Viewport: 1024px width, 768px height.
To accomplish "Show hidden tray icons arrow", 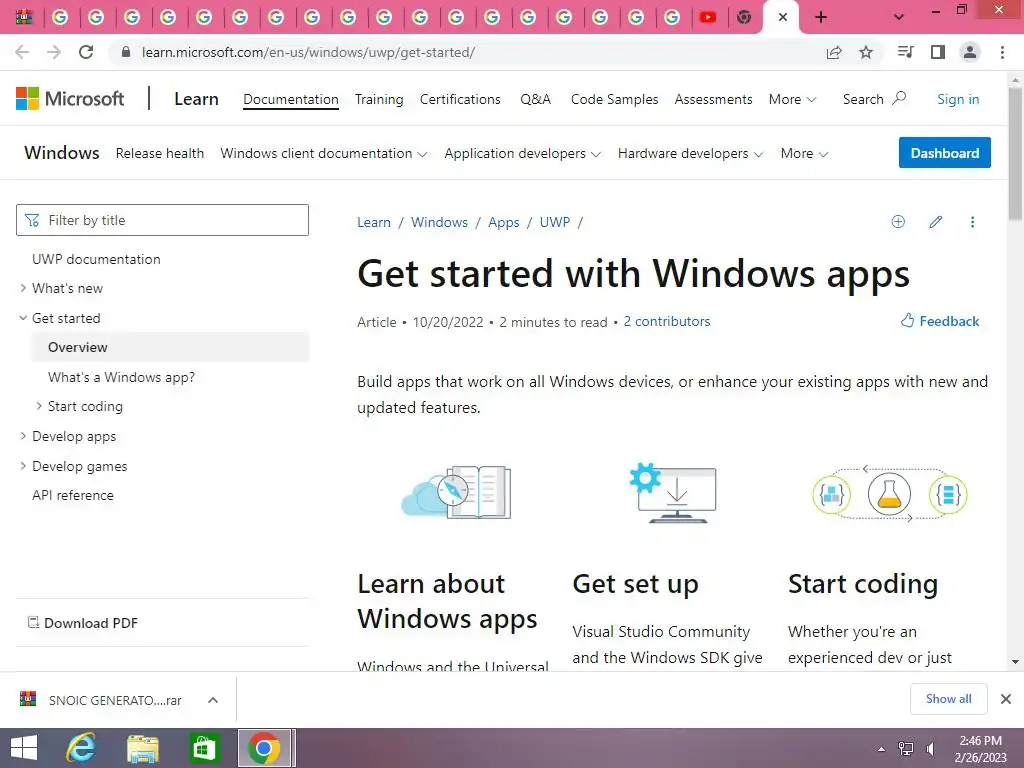I will point(881,749).
